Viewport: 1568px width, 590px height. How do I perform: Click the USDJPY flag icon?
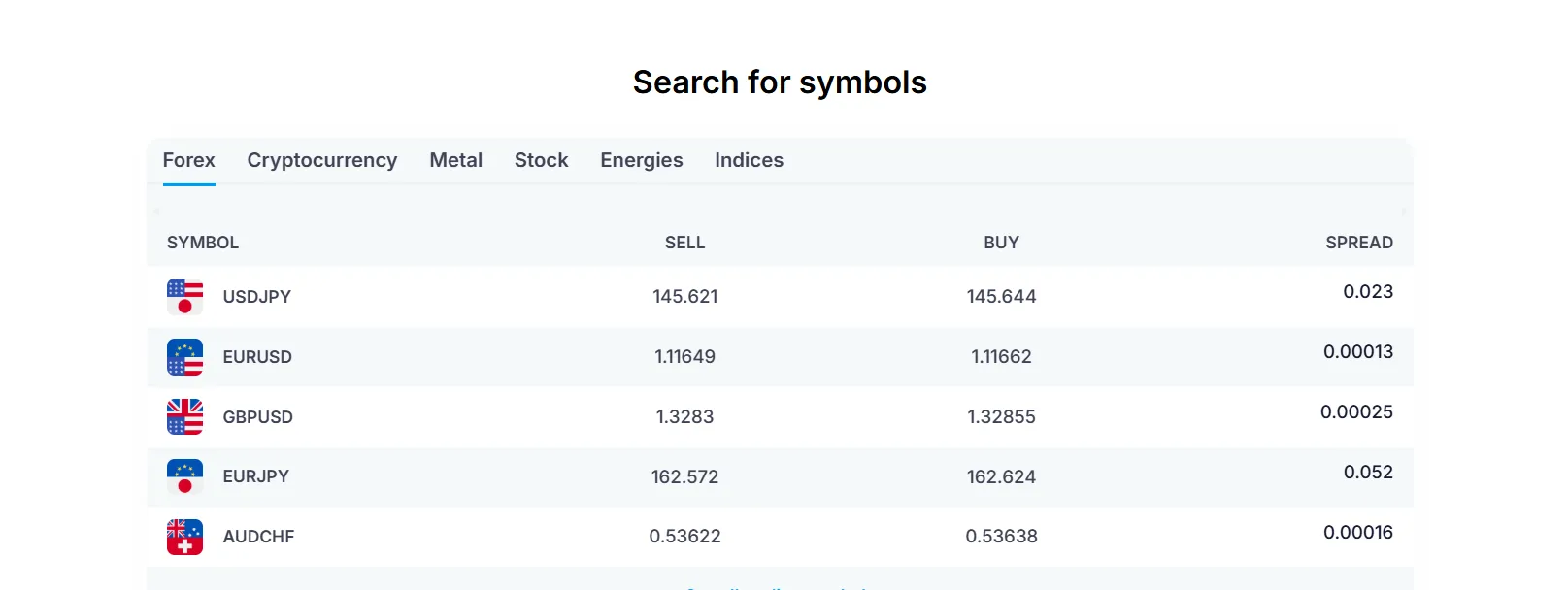[x=184, y=297]
